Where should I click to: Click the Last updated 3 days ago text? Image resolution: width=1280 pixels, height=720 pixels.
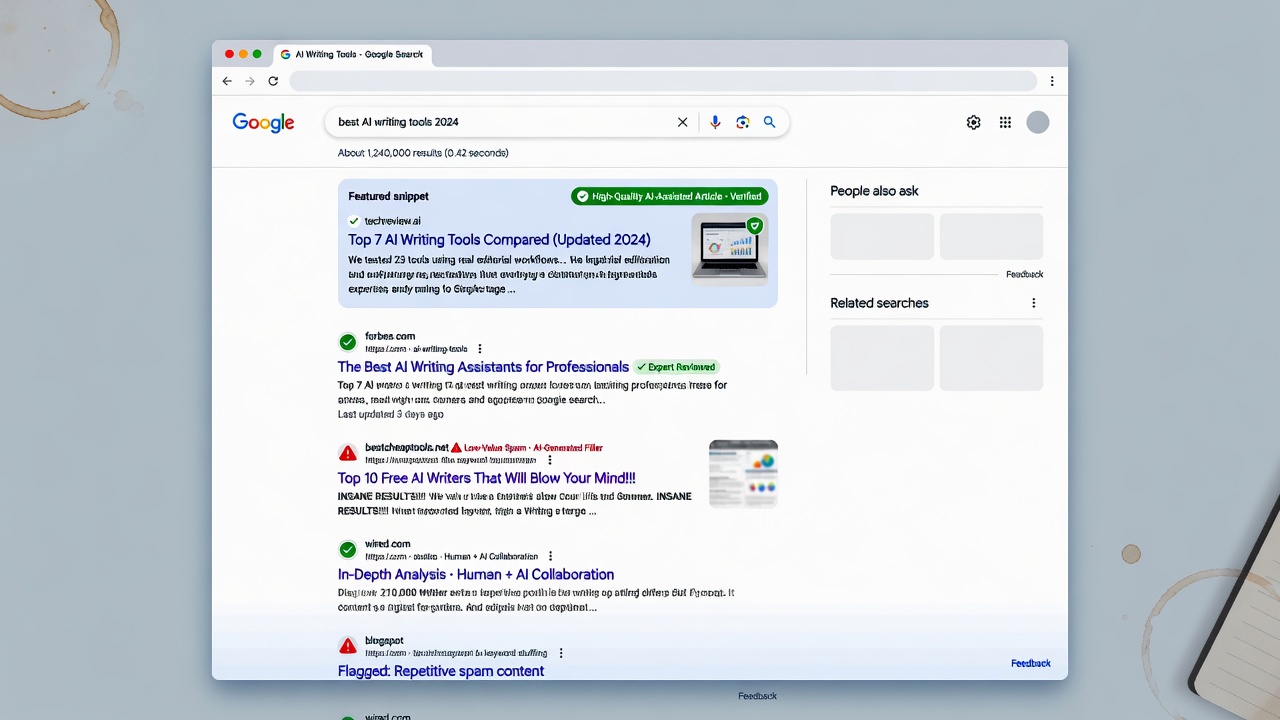(391, 414)
